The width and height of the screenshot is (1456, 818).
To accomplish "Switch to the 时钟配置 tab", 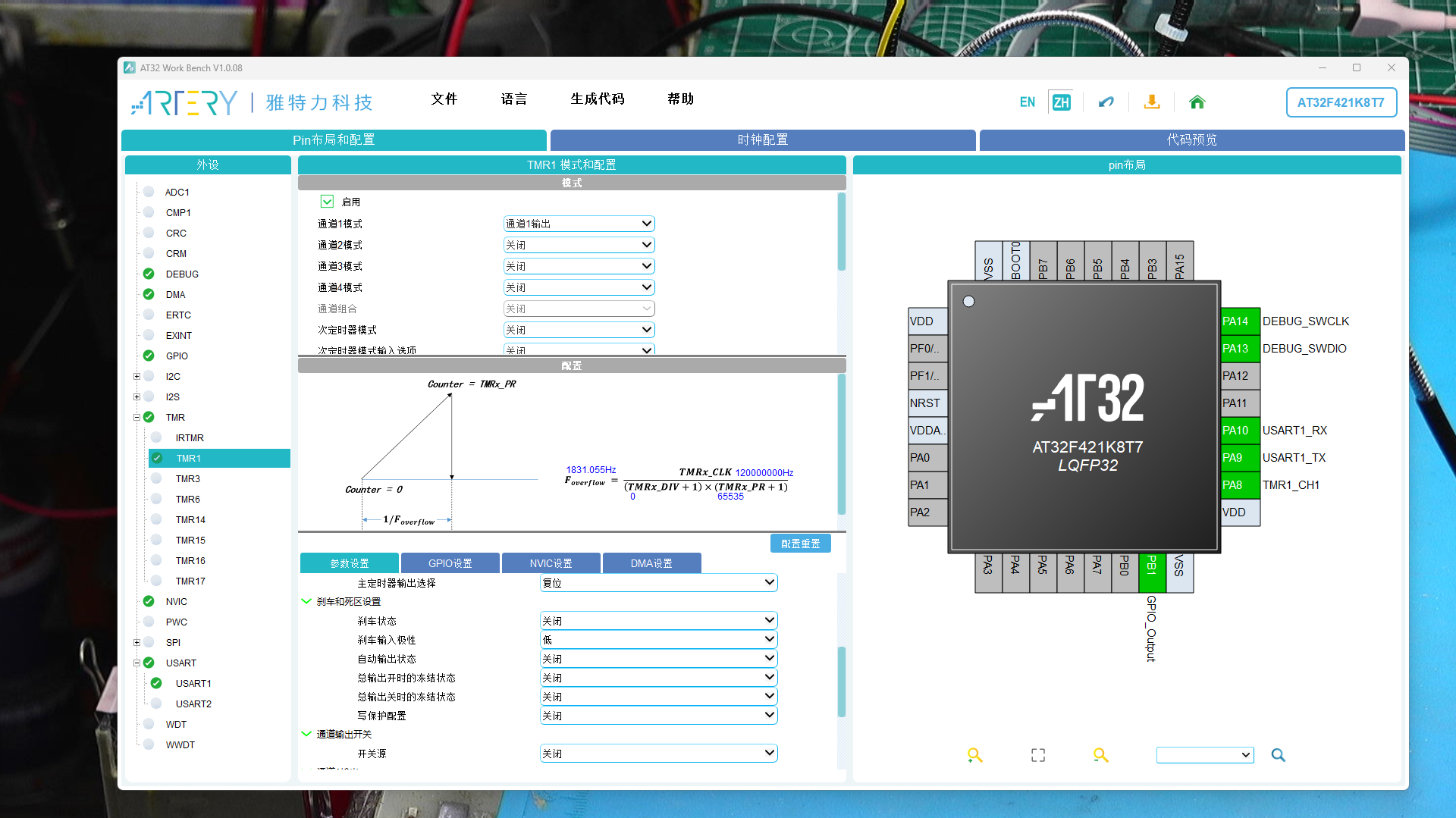I will point(763,140).
